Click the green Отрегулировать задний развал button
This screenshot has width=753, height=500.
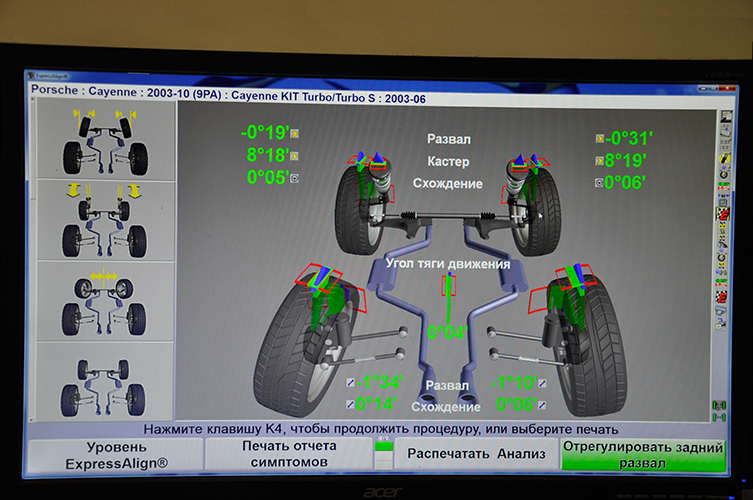point(643,455)
